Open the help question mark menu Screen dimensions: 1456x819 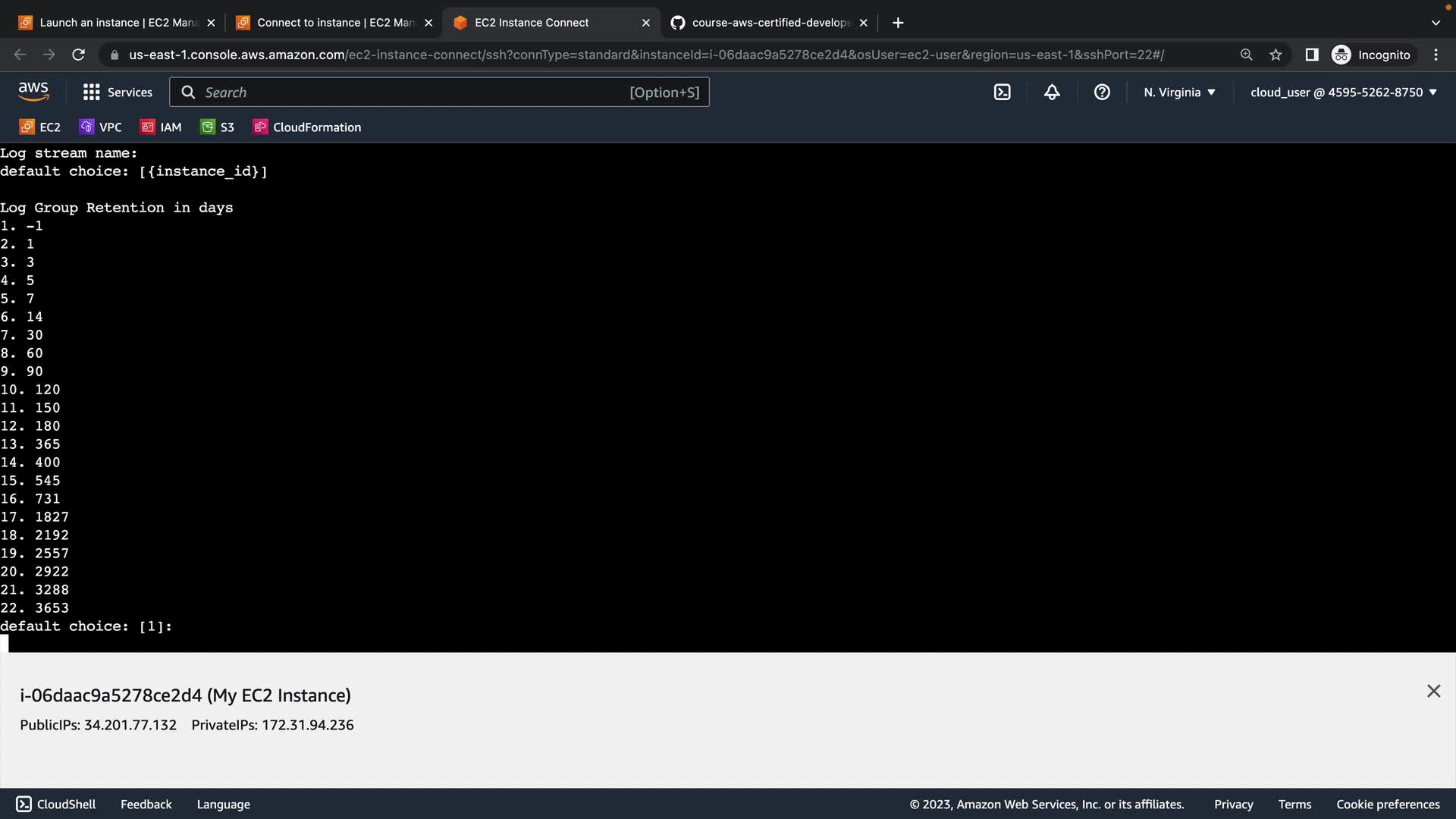pos(1102,92)
